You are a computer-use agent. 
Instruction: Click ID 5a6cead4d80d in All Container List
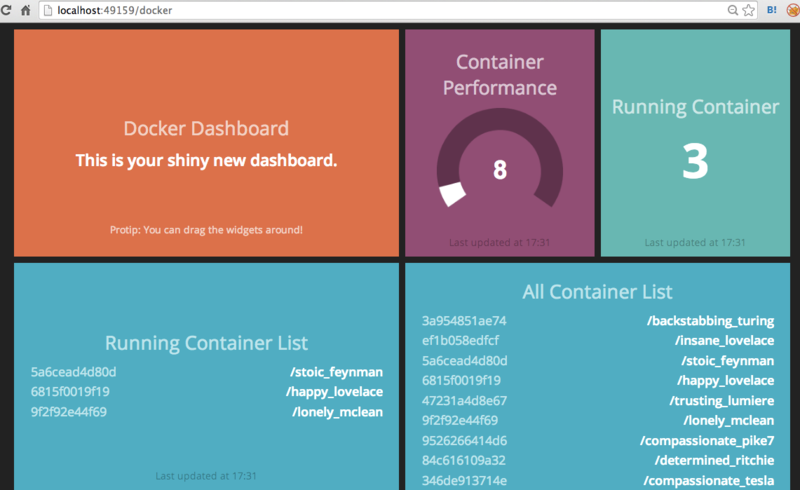[465, 361]
